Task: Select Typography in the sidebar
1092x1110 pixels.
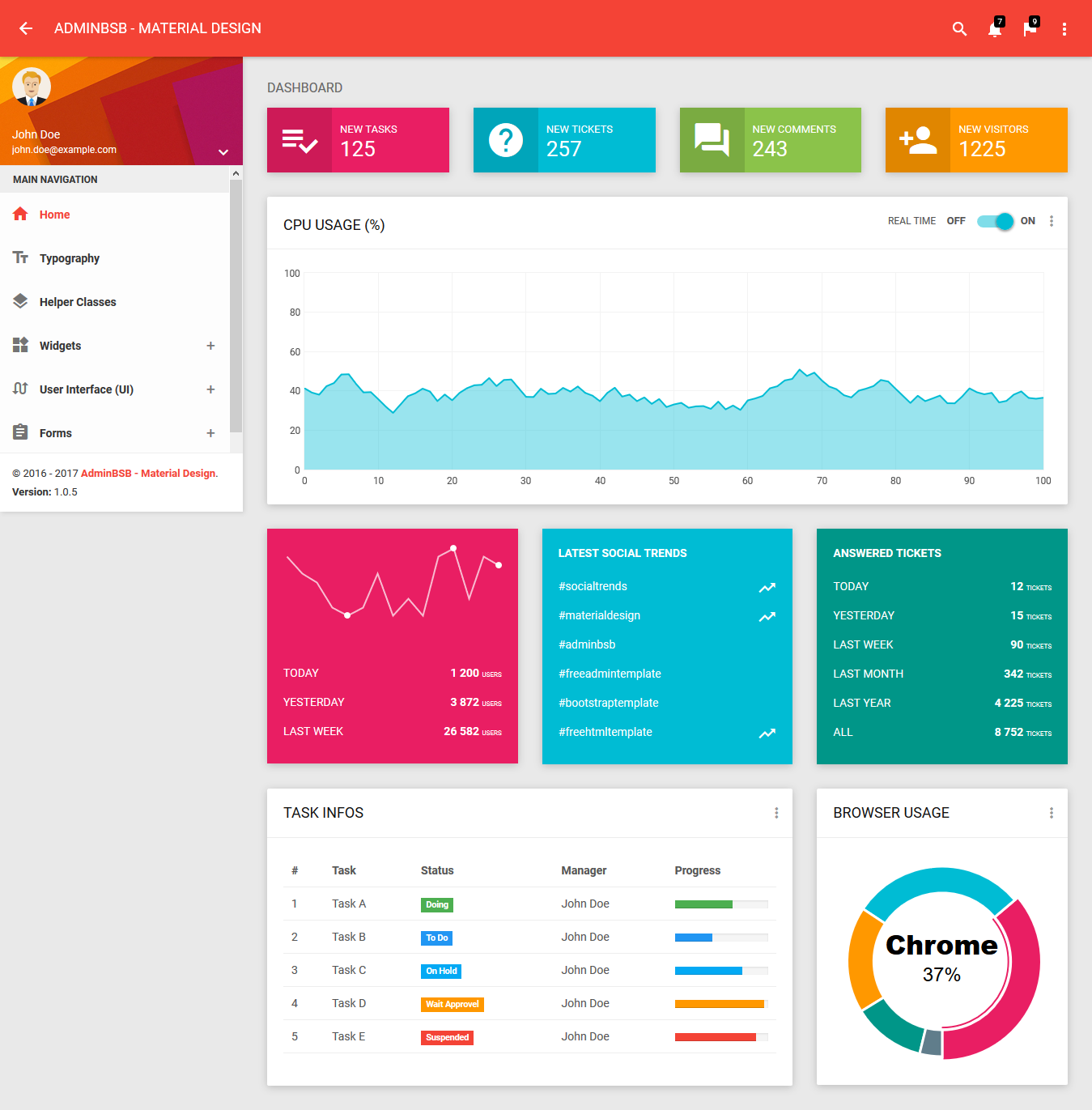Action: point(70,257)
